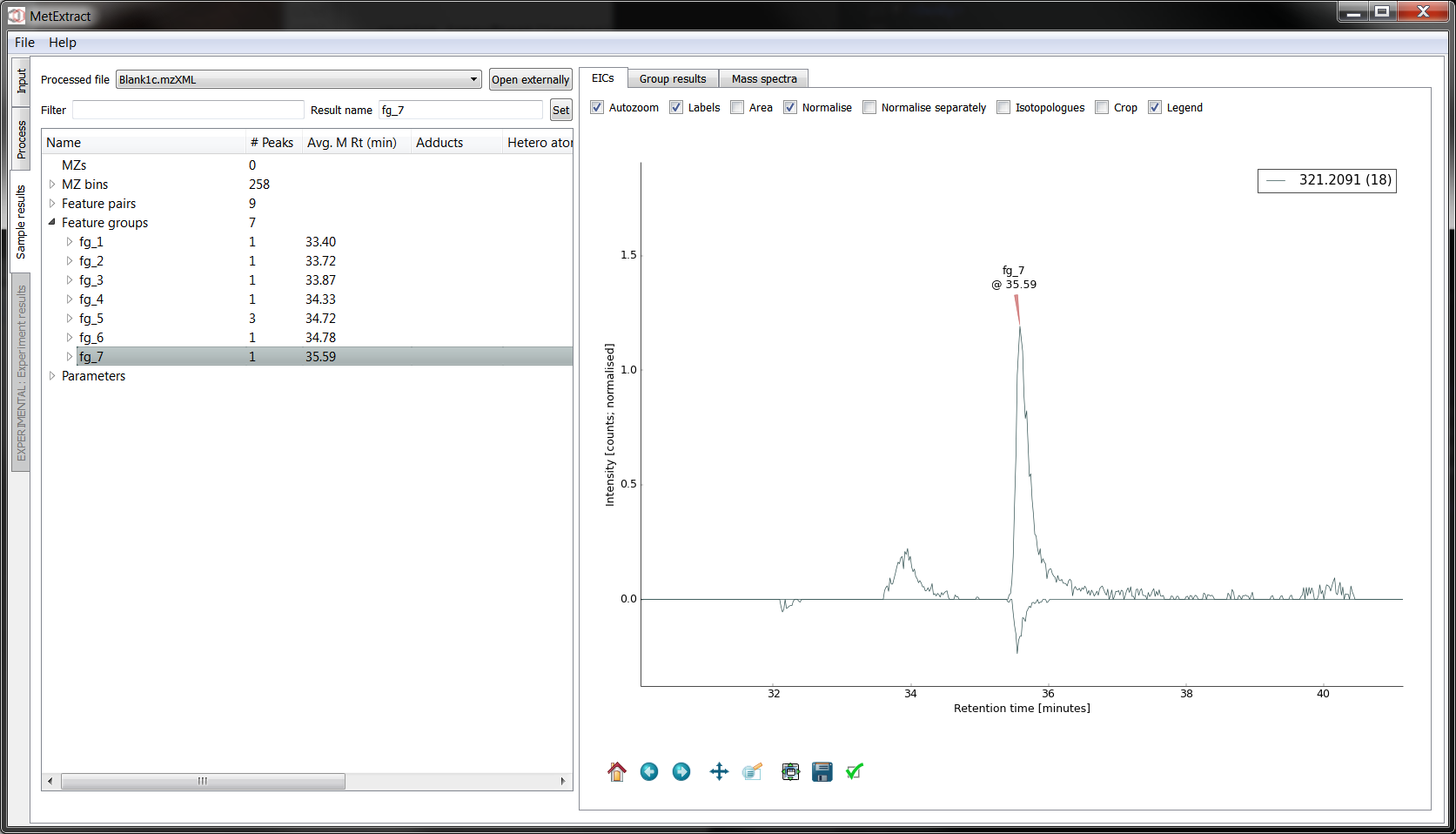Click the 321.2091 (18) legend entry
The image size is (1456, 834).
(x=1327, y=180)
